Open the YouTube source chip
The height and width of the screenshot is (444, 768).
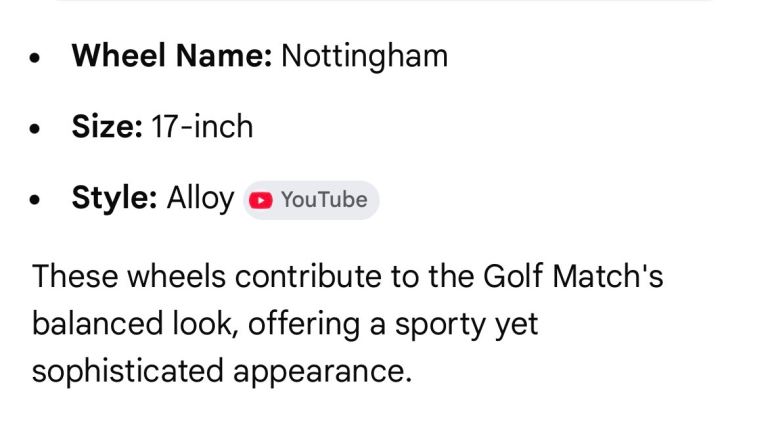pos(311,200)
